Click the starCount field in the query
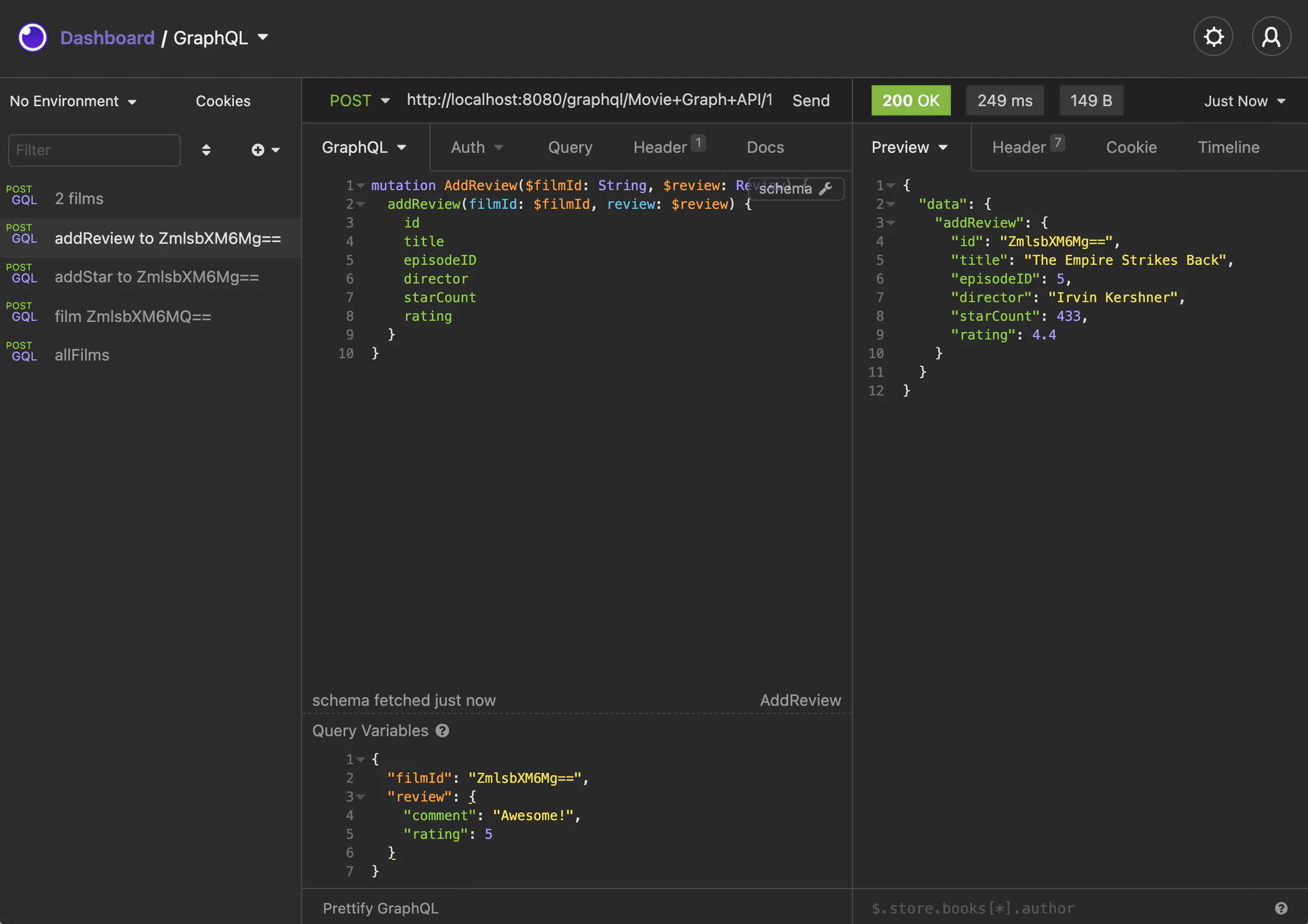The image size is (1308, 924). [440, 297]
